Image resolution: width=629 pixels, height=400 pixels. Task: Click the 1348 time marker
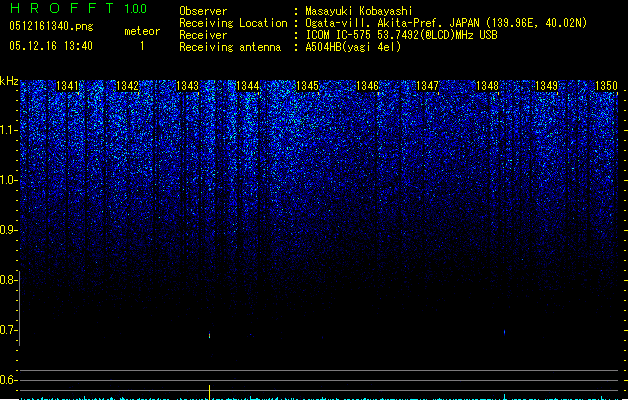(487, 86)
